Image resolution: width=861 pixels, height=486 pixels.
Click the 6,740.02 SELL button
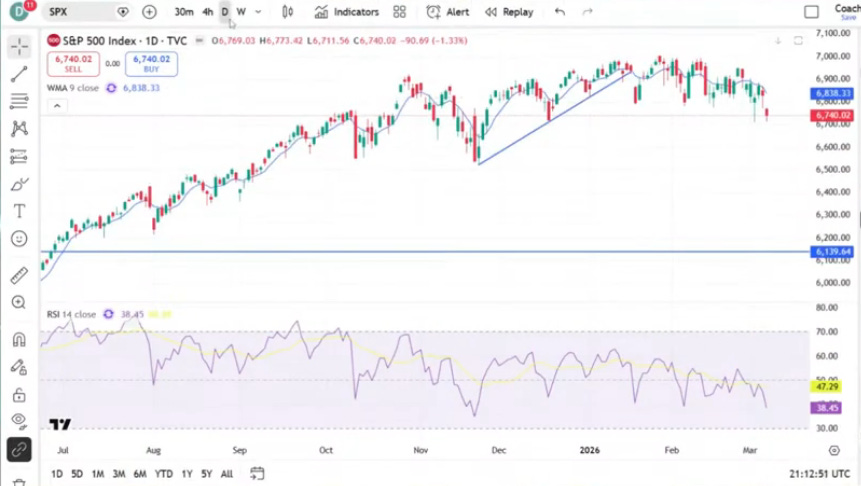coord(74,64)
